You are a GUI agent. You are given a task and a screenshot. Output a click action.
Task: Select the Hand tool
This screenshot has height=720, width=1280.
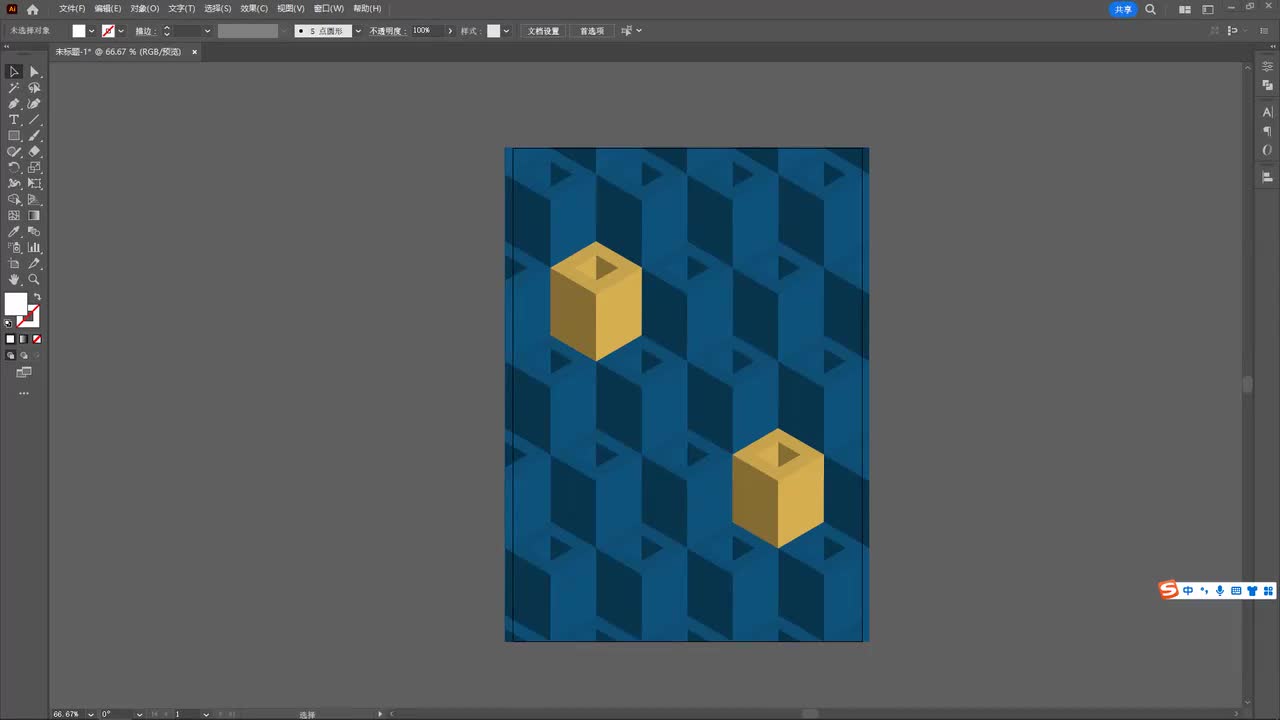click(14, 280)
